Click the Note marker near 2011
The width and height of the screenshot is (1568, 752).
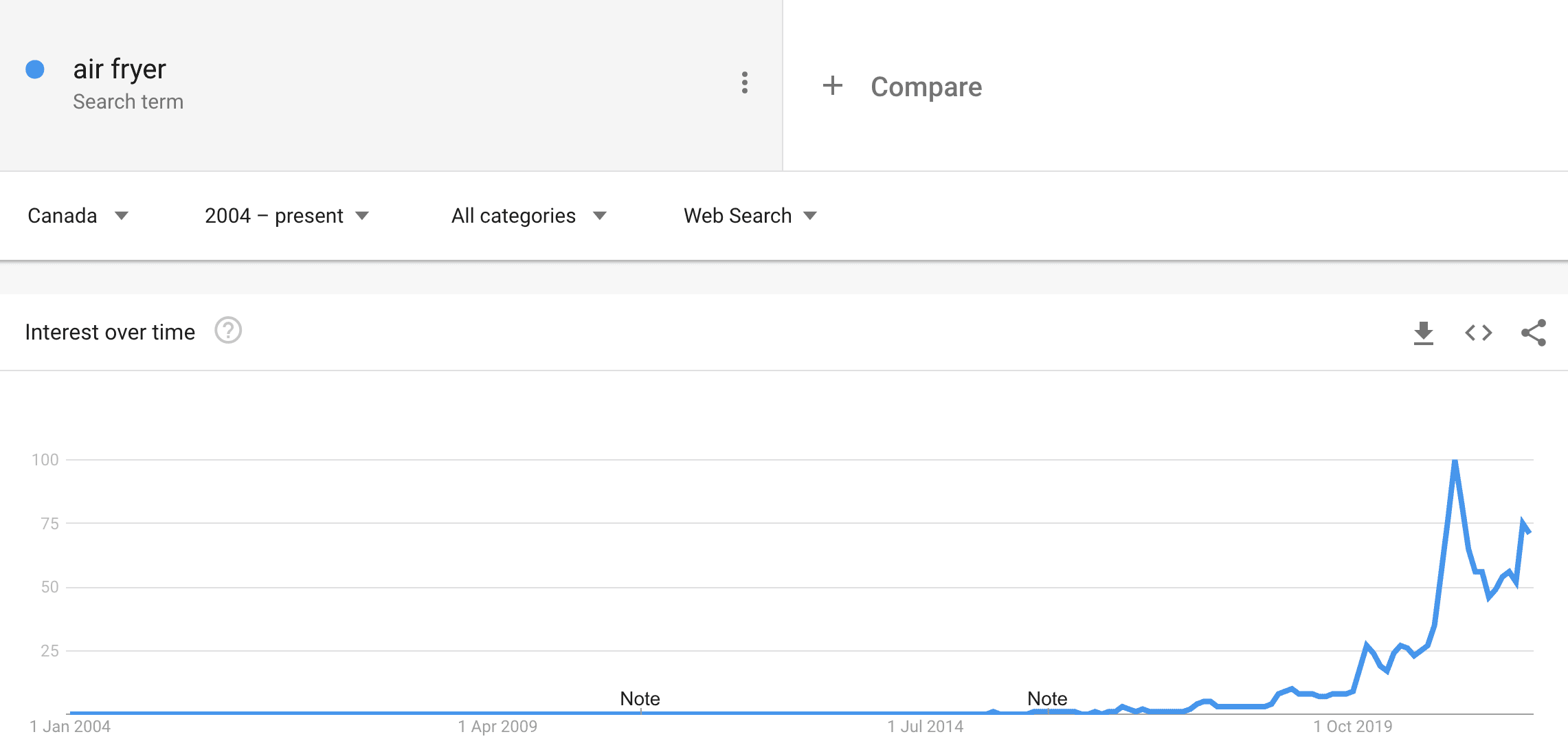pyautogui.click(x=640, y=698)
